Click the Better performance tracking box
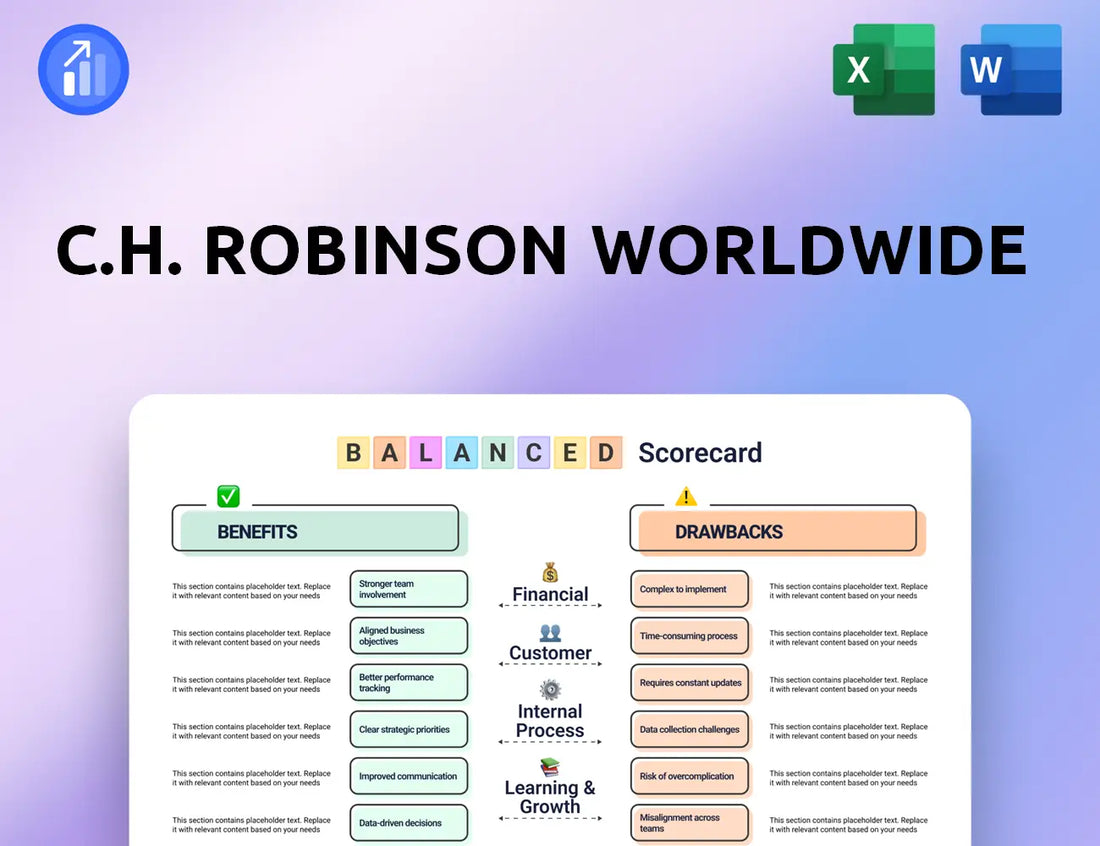 tap(409, 683)
